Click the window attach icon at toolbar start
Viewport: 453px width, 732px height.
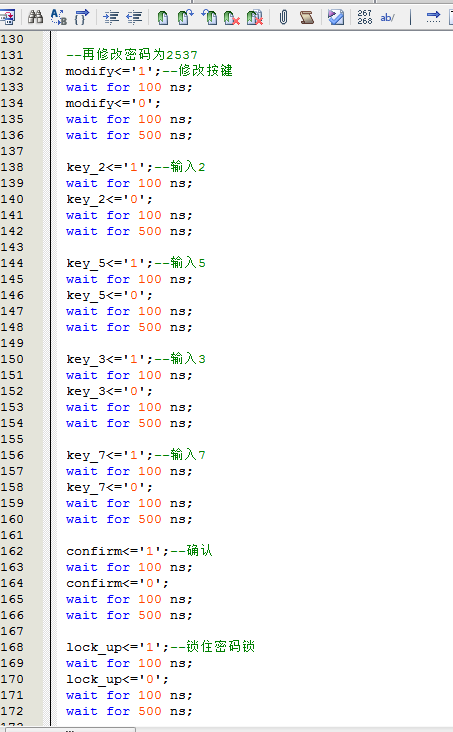(8, 18)
